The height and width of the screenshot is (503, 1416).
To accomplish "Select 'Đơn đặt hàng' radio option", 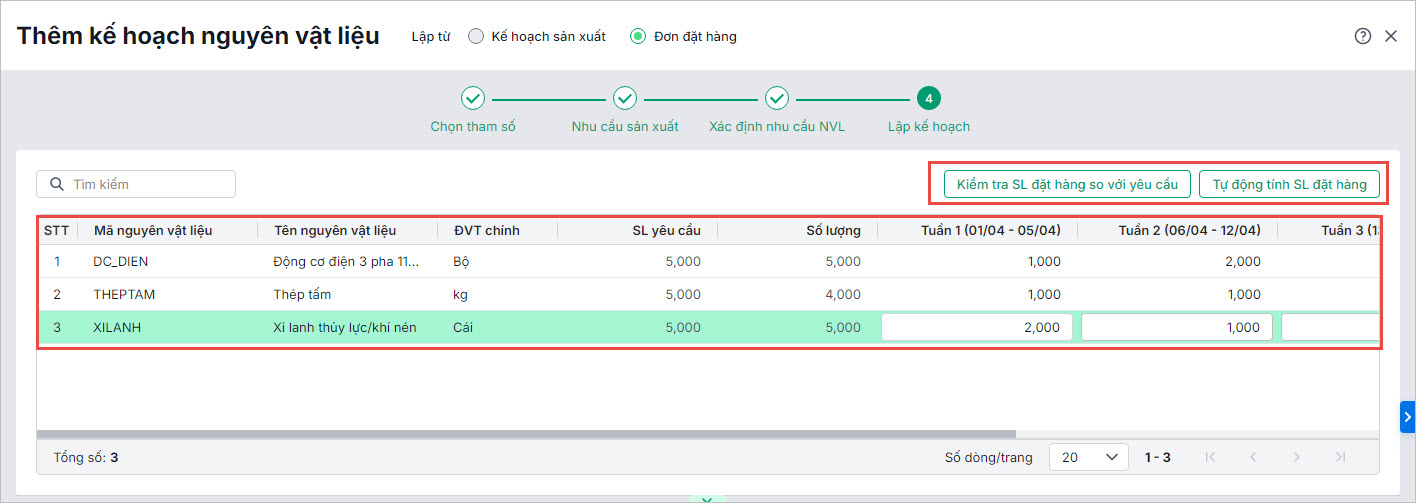I will (638, 37).
